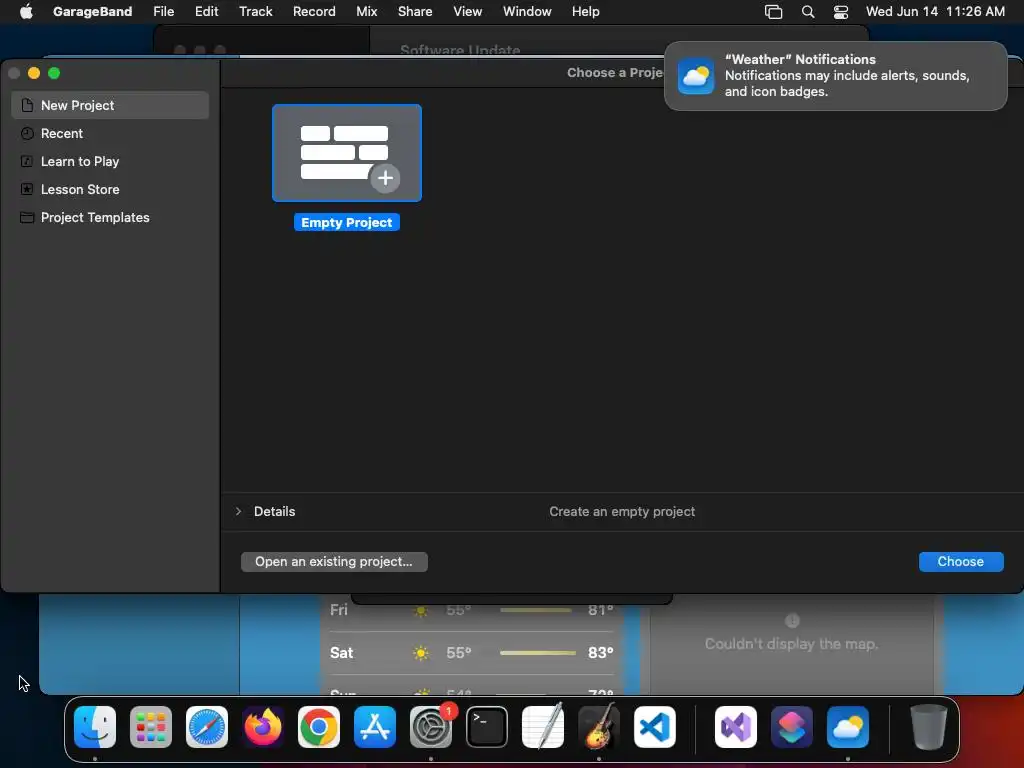The width and height of the screenshot is (1024, 768).
Task: Open the Learn to Play section
Action: (110, 161)
